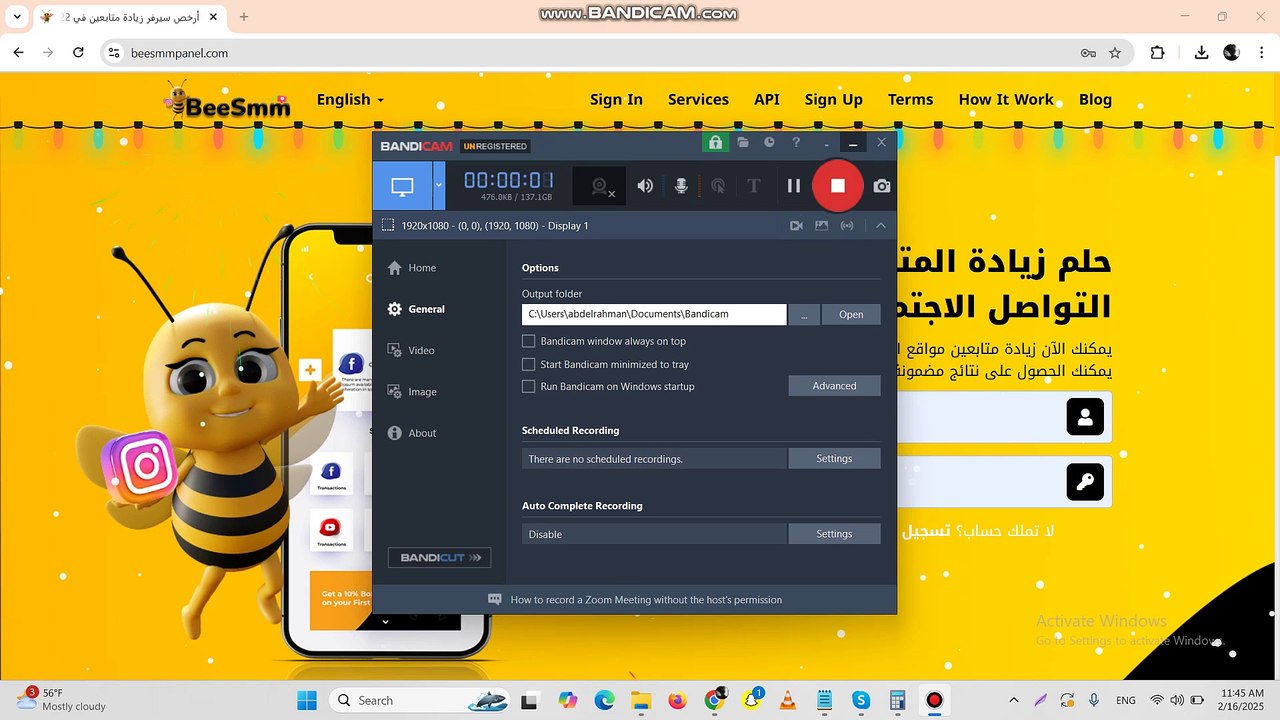Open the English language dropdown on BeeSmm
The height and width of the screenshot is (720, 1280).
350,99
